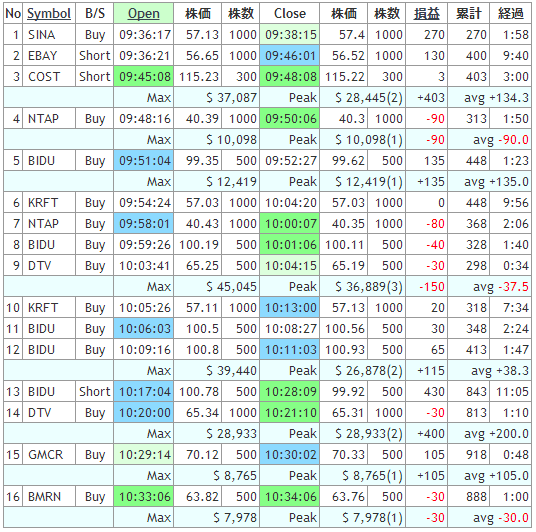Select the -90 loss in row 4
Viewport: 536px width, 532px height.
[426, 119]
